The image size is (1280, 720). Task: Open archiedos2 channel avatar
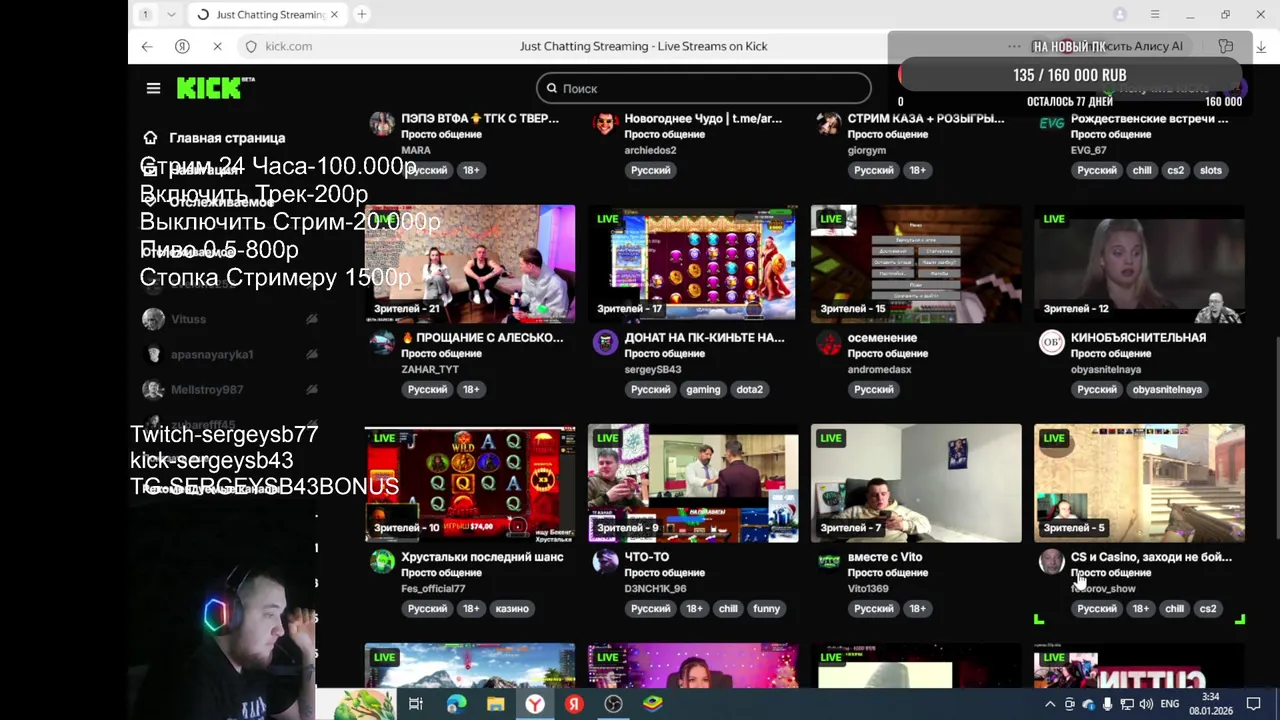(605, 124)
